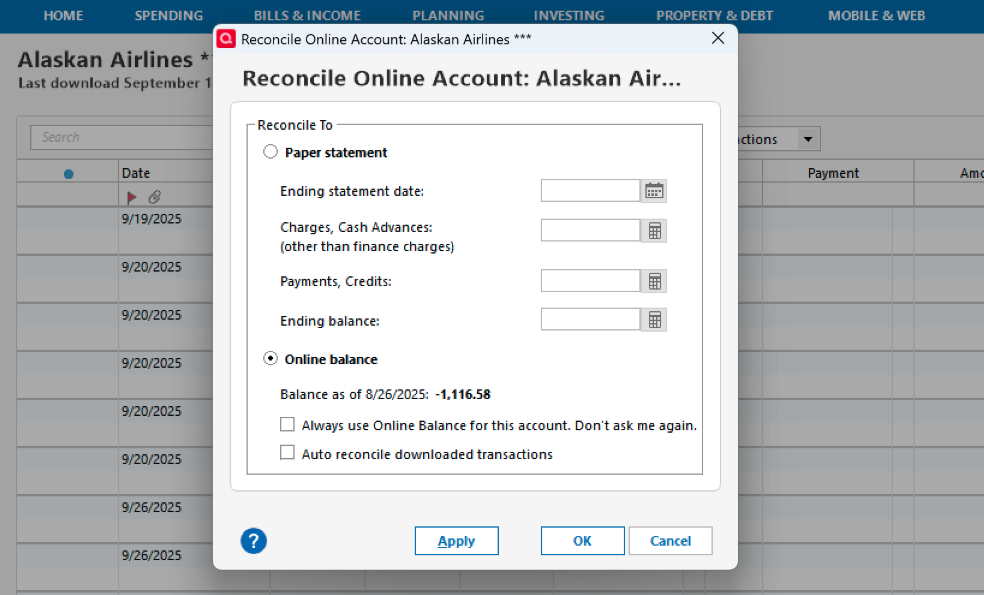Confirm reconcile with the OK button
The image size is (984, 595).
[x=582, y=540]
